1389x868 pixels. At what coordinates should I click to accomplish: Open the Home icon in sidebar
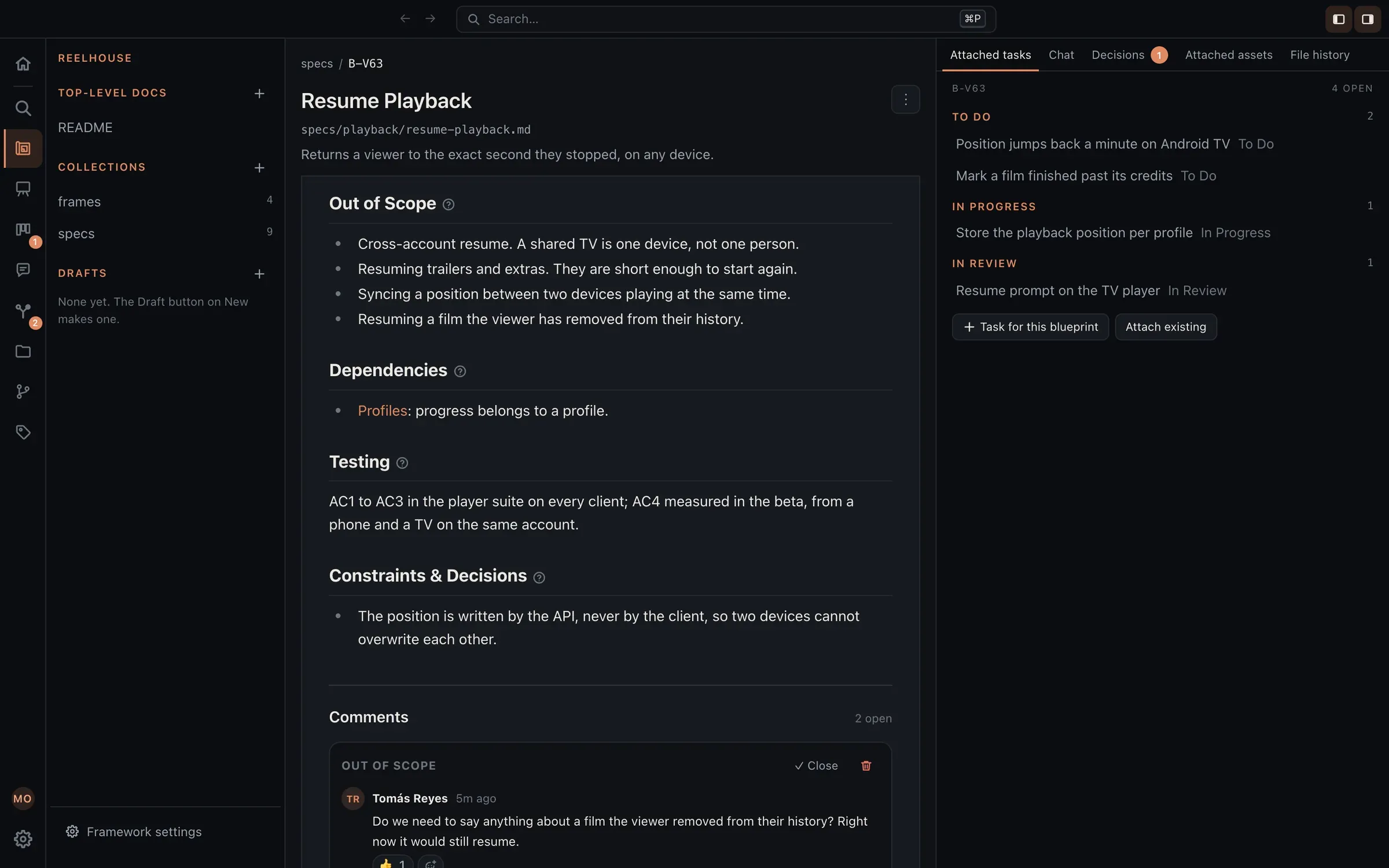pos(23,64)
